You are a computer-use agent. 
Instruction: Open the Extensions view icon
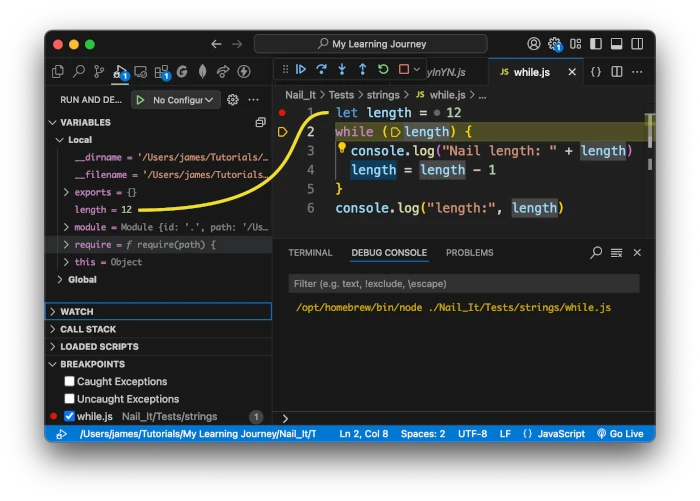[161, 71]
